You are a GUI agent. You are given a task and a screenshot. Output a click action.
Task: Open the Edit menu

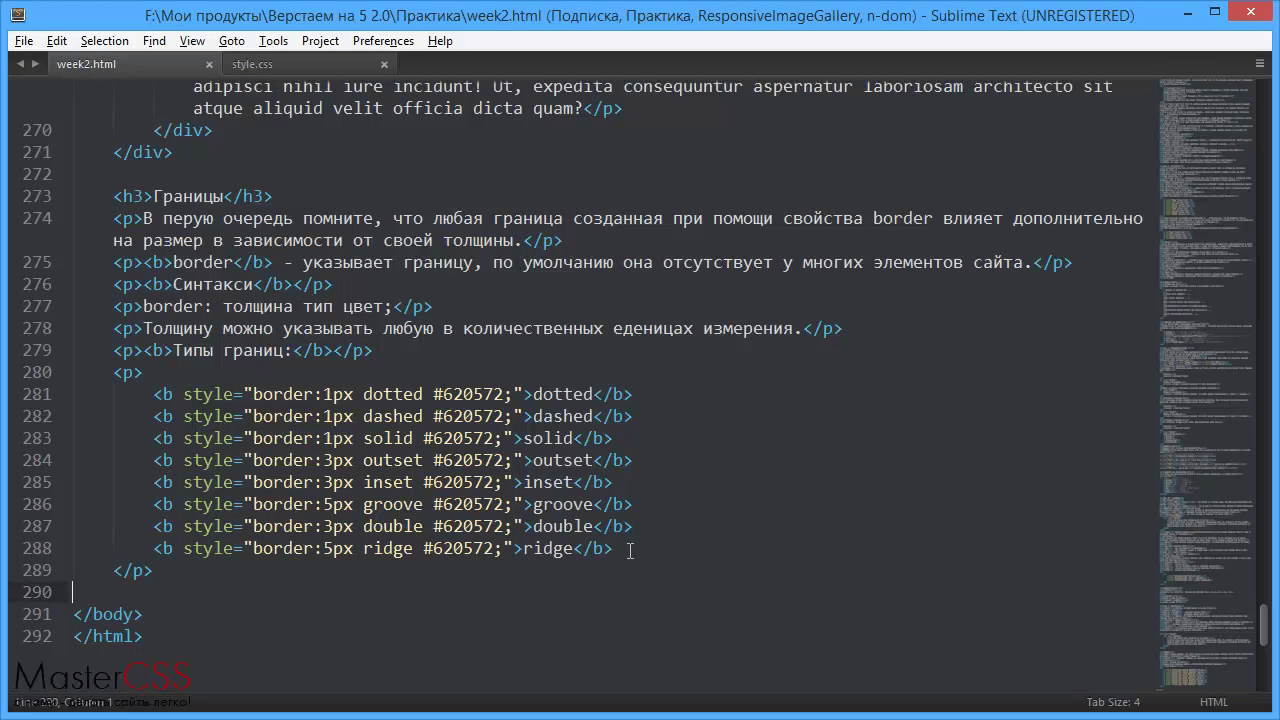click(57, 41)
